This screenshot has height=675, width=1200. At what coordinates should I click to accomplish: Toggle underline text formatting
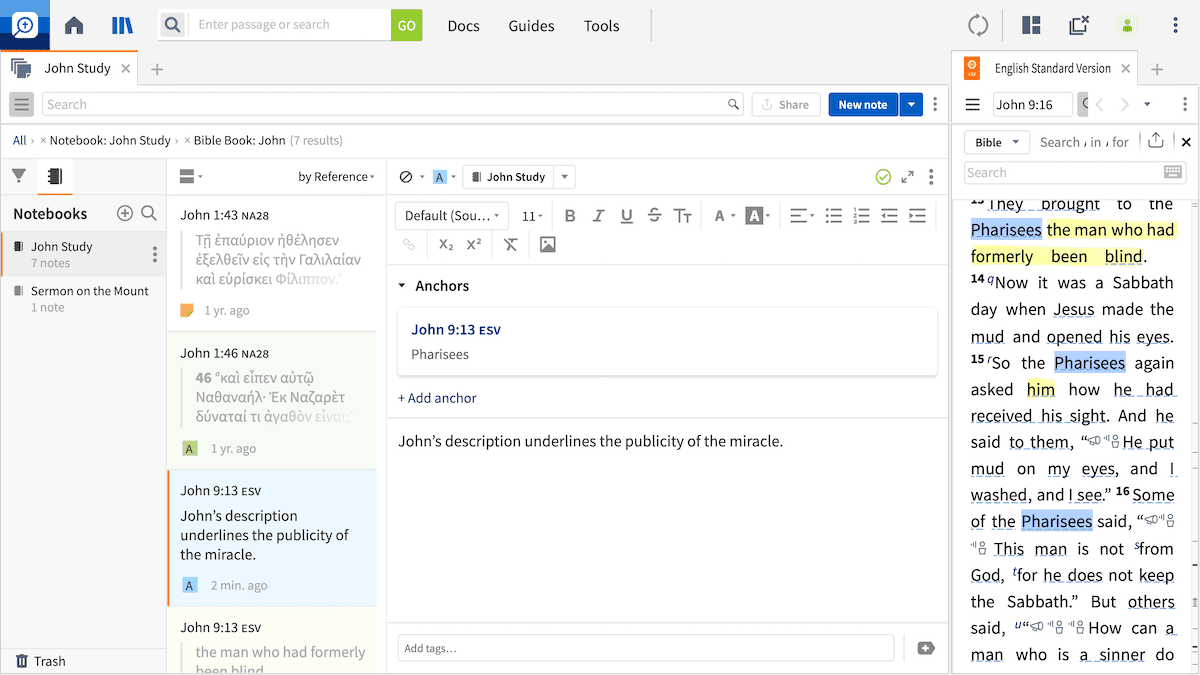[626, 216]
